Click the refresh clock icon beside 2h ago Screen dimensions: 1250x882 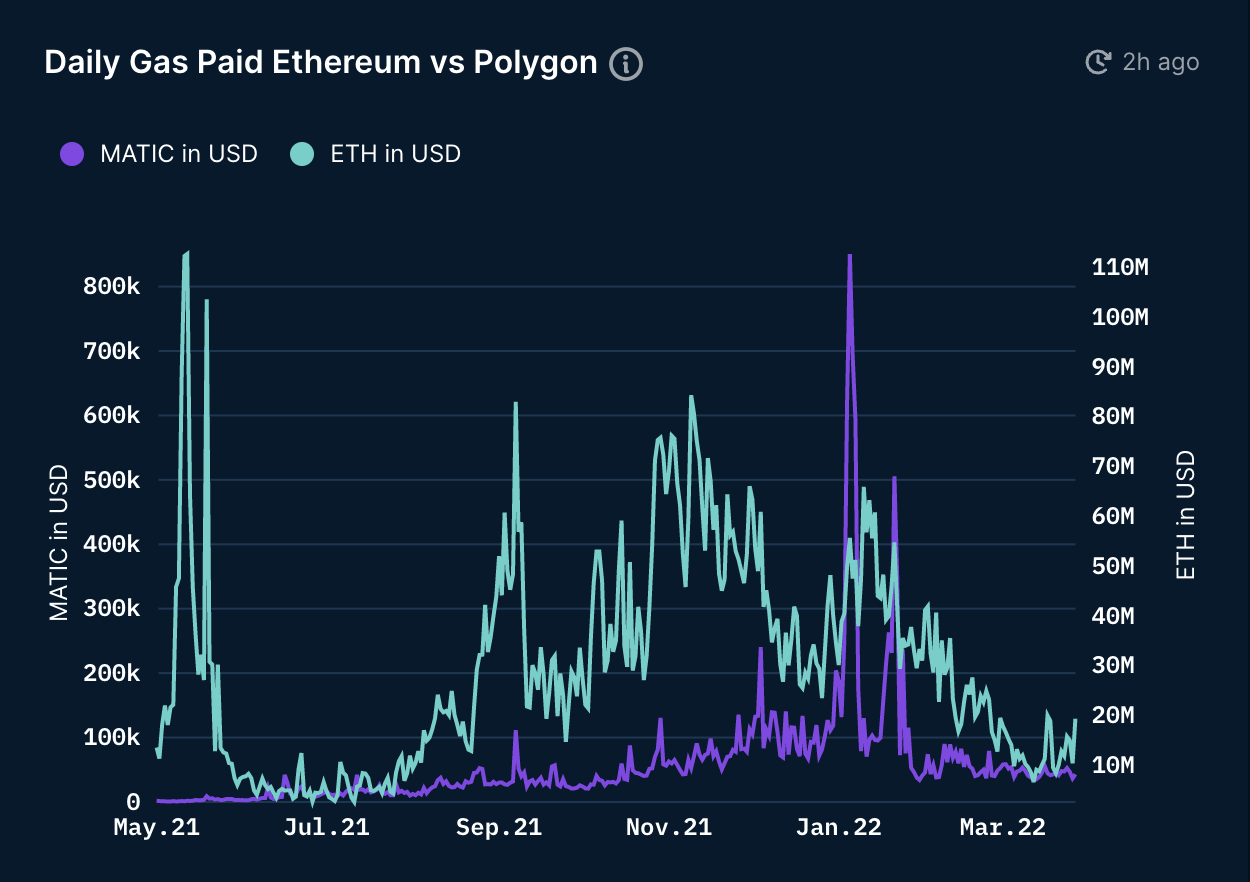1098,62
